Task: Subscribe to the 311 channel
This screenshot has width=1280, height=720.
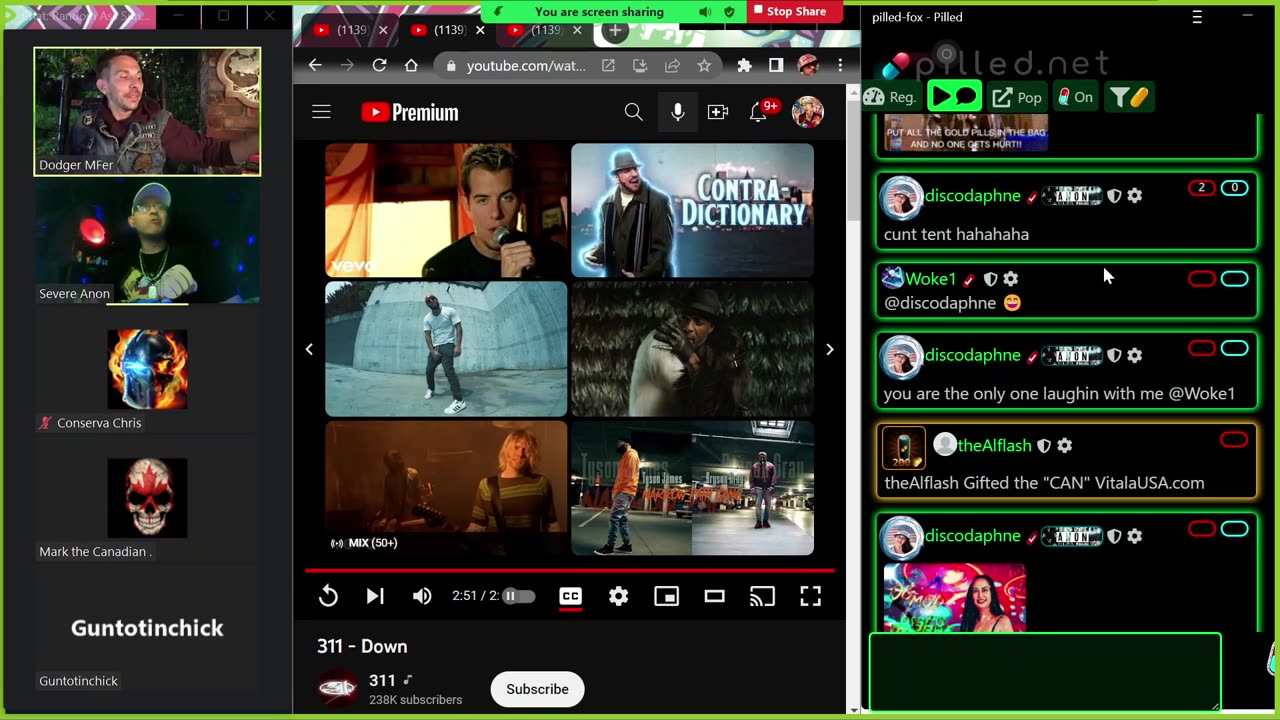Action: click(537, 689)
